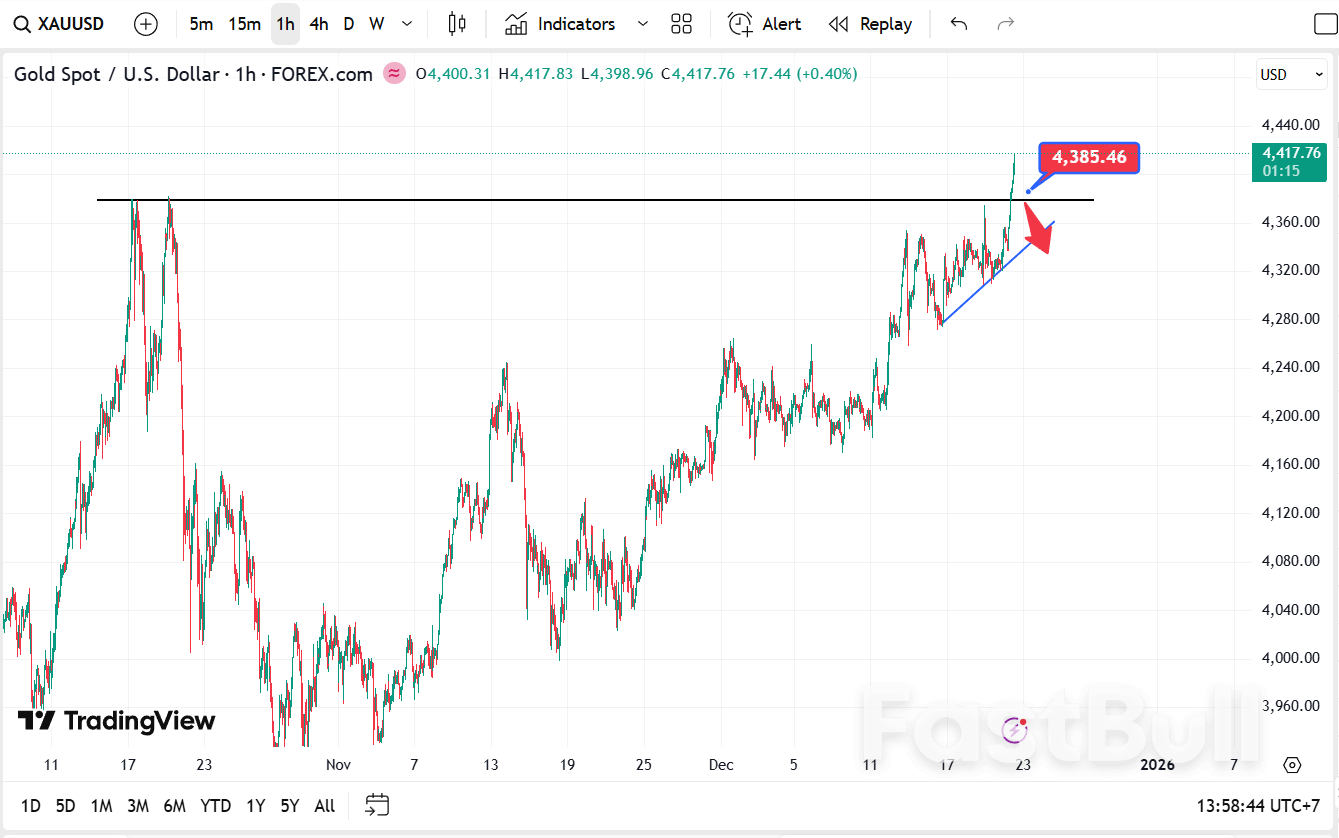
Task: Open the go-to-date calendar icon
Action: [x=377, y=805]
